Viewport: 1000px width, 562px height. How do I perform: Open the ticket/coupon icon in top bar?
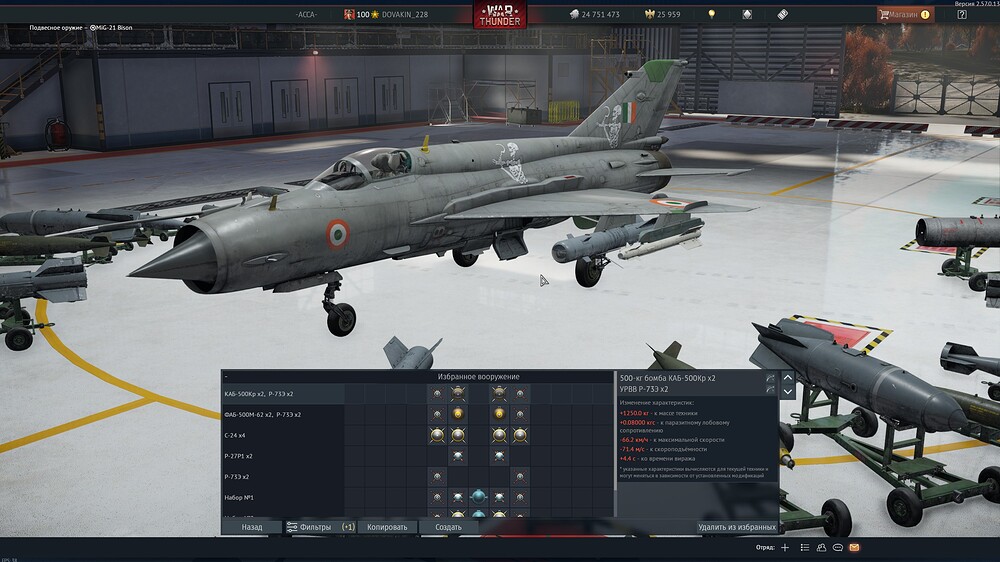click(x=783, y=14)
